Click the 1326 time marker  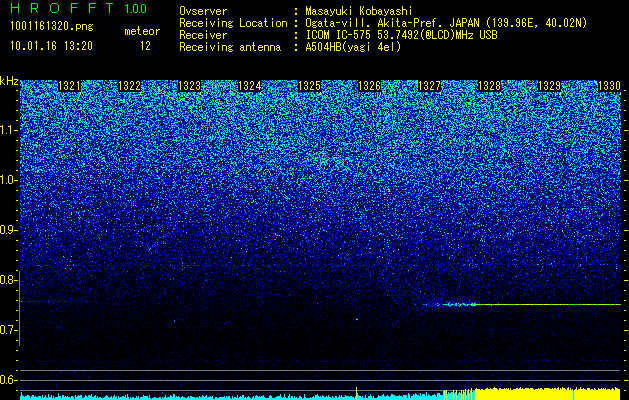click(369, 86)
